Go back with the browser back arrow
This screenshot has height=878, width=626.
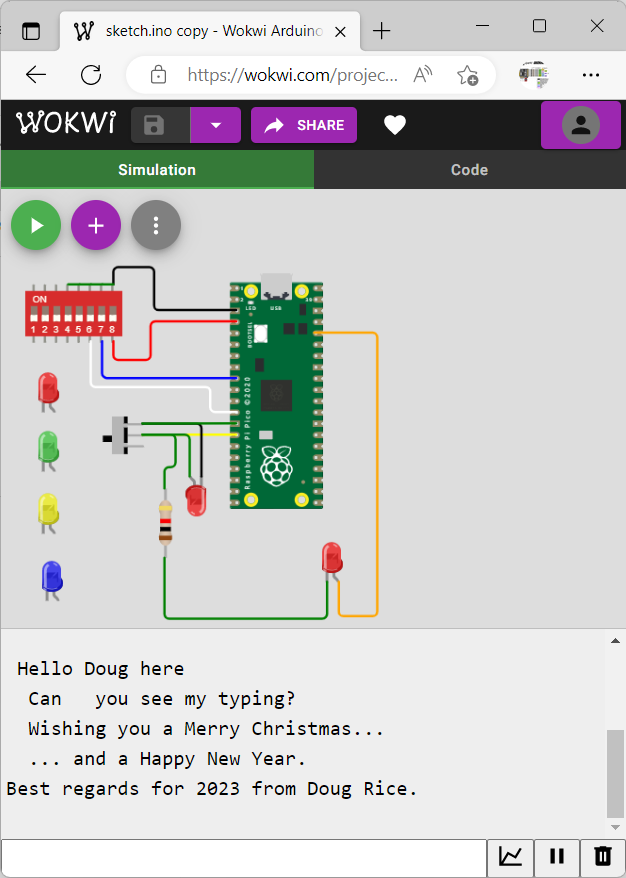[x=36, y=74]
